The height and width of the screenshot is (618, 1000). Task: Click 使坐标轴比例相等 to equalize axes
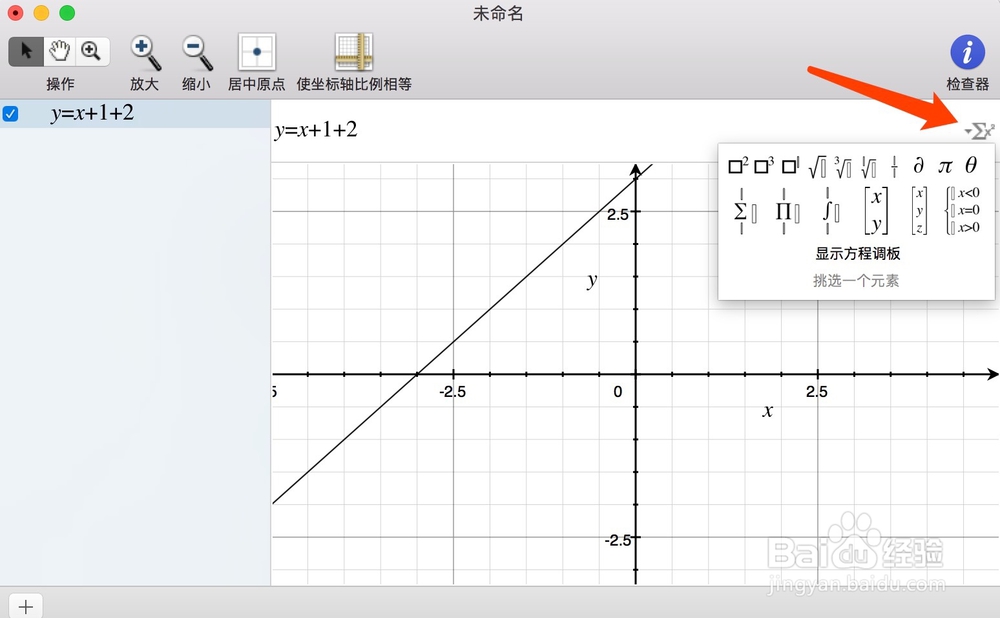(352, 51)
